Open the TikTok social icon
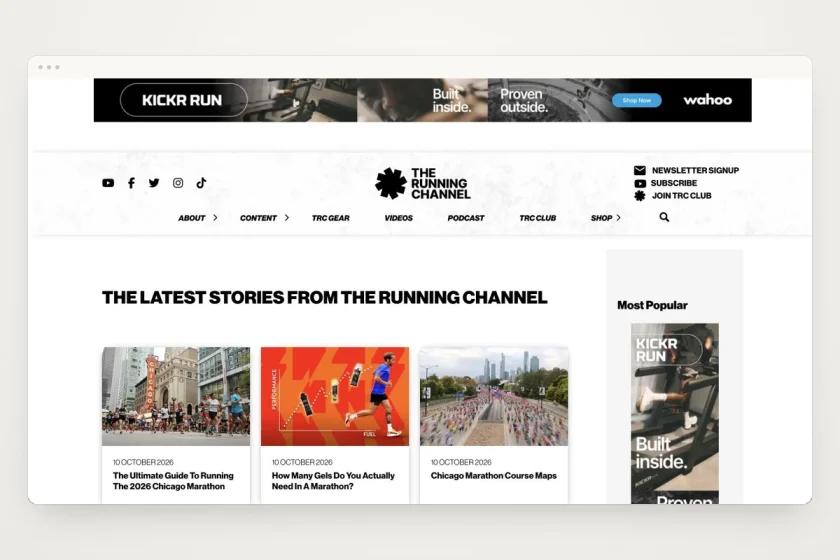 pyautogui.click(x=201, y=183)
